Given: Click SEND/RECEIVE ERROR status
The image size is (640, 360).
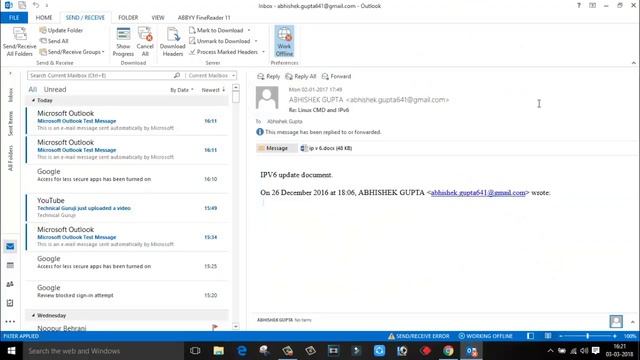Looking at the screenshot, I should 418,336.
